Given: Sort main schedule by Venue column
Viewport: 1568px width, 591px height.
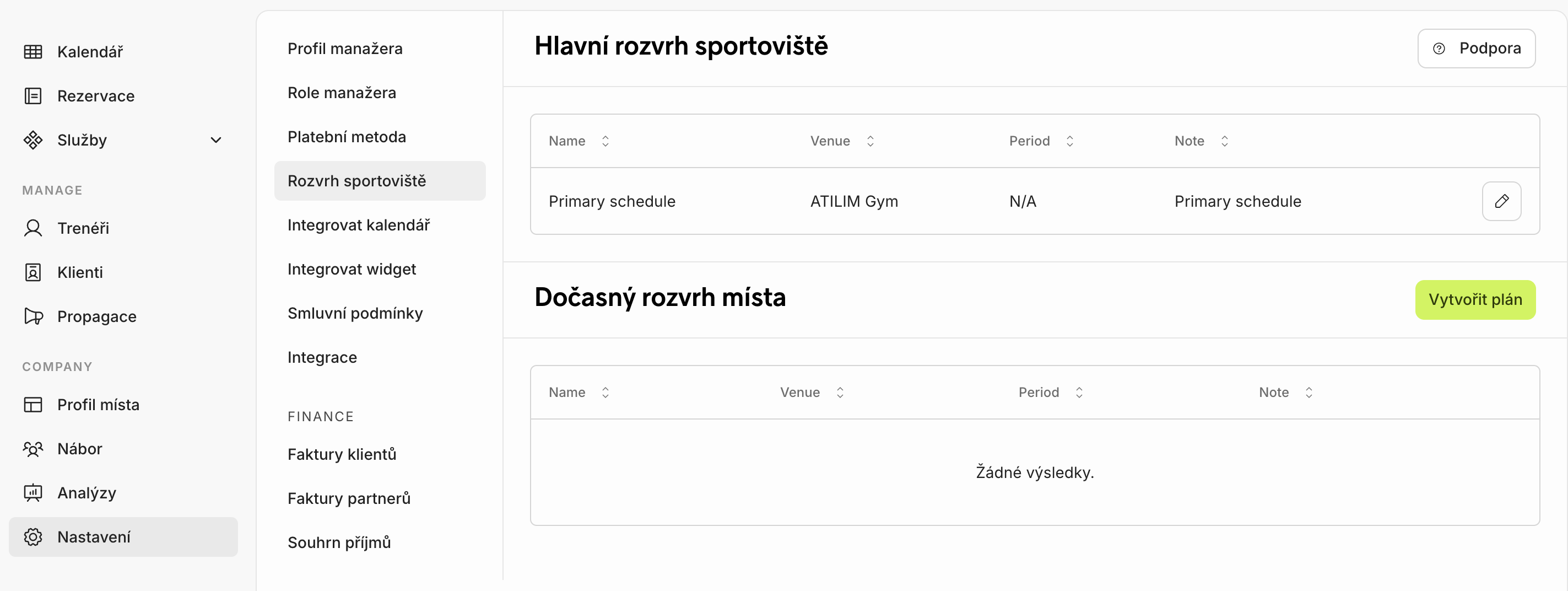Looking at the screenshot, I should coord(870,141).
